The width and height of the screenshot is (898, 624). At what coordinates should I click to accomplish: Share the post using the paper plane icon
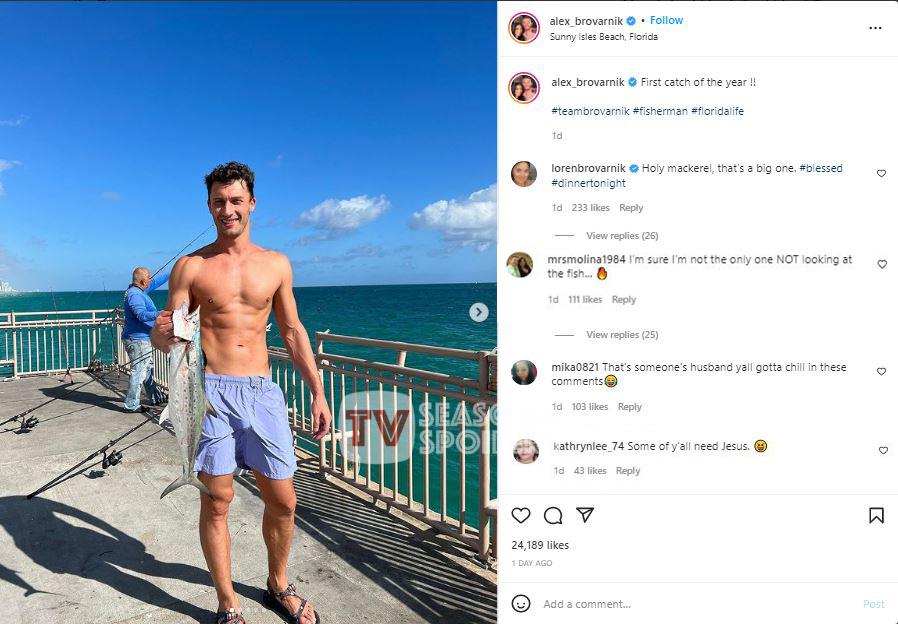pos(585,514)
